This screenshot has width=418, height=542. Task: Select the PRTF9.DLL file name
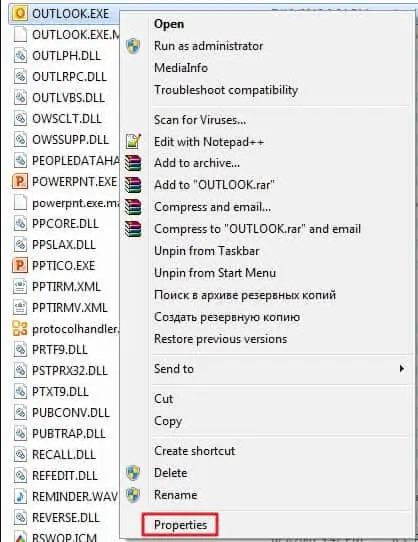(x=59, y=349)
